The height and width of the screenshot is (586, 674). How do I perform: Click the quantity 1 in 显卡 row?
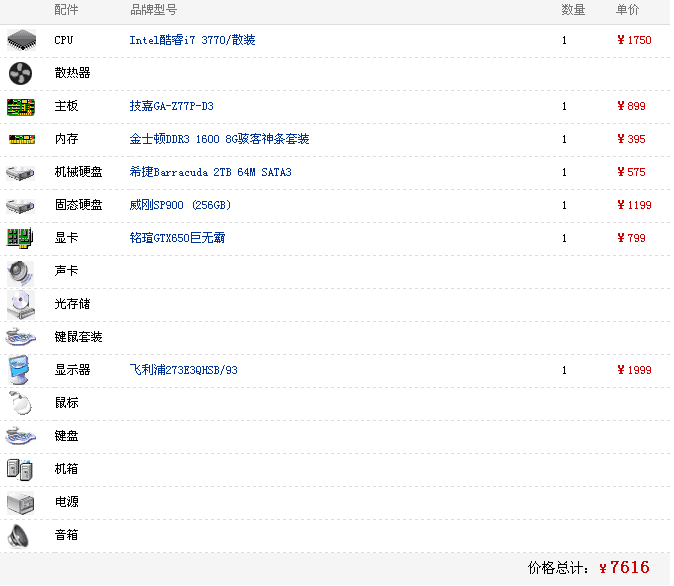click(564, 238)
